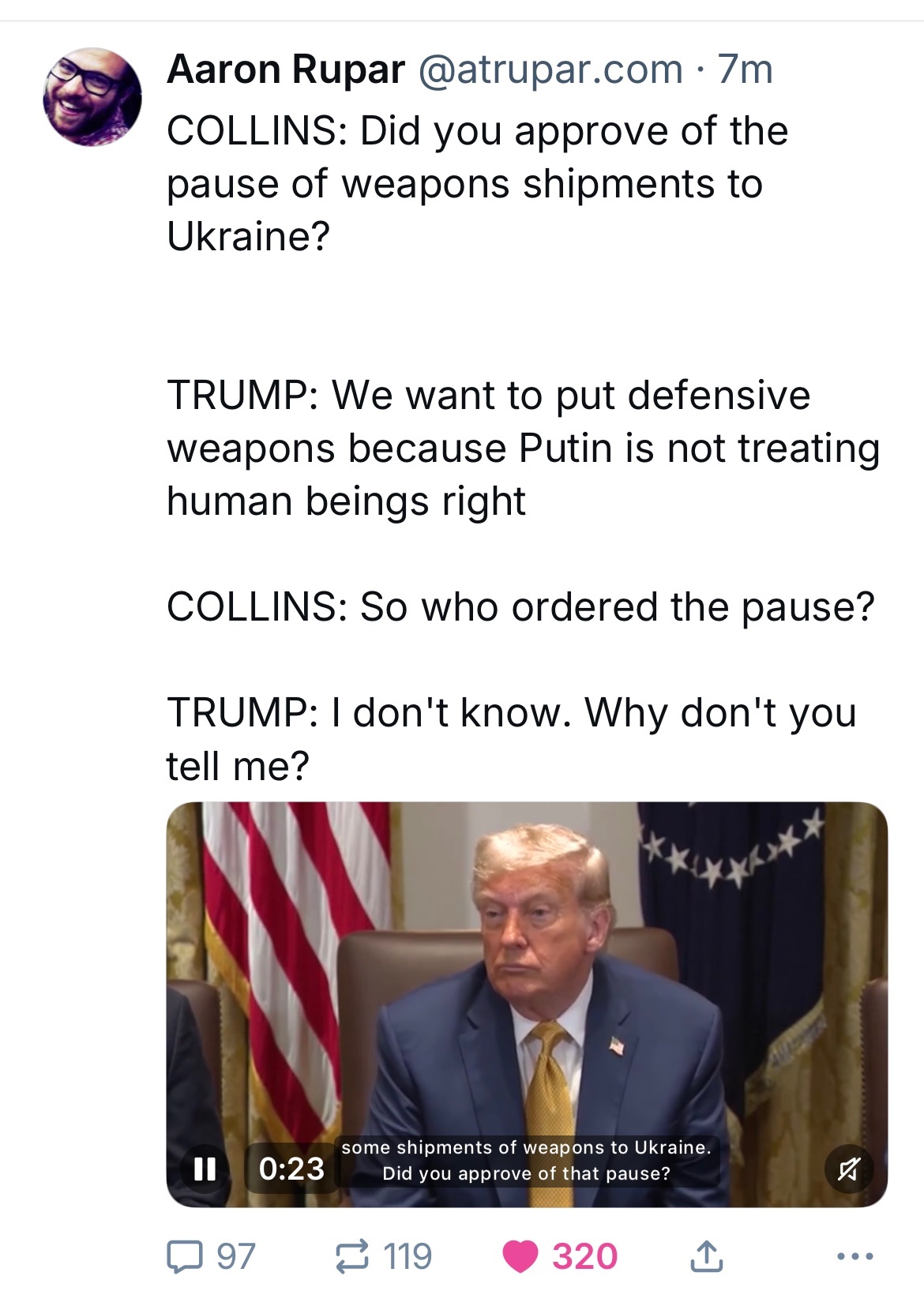Click the video caption text overlay
Image resolution: width=924 pixels, height=1291 pixels.
[526, 1161]
